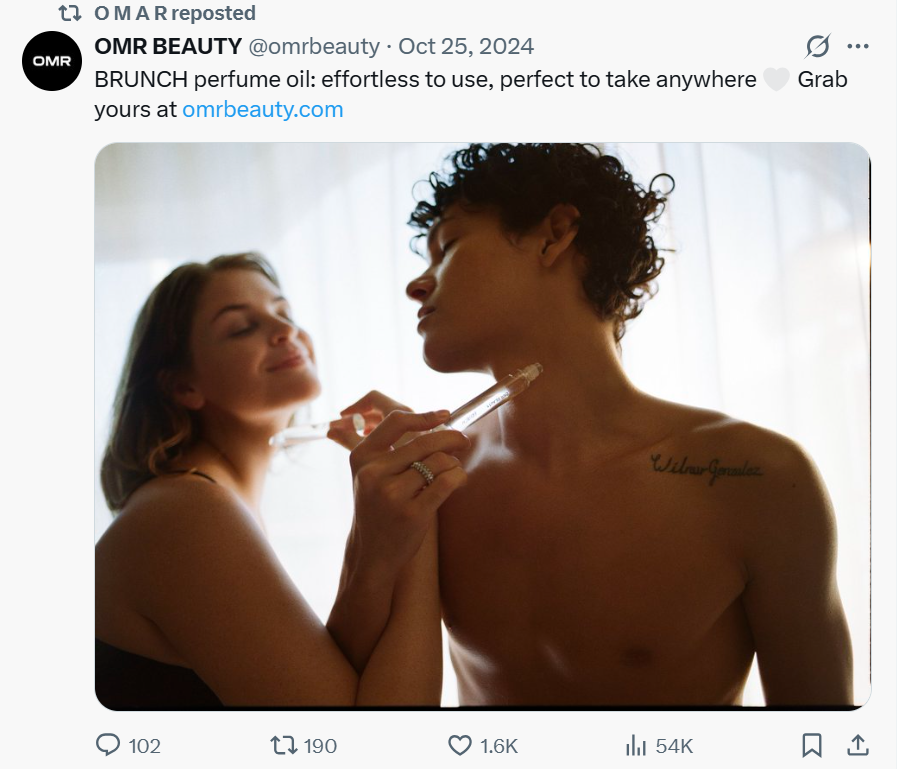This screenshot has width=900, height=769.
Task: Click the share upload arrow icon
Action: coord(858,745)
